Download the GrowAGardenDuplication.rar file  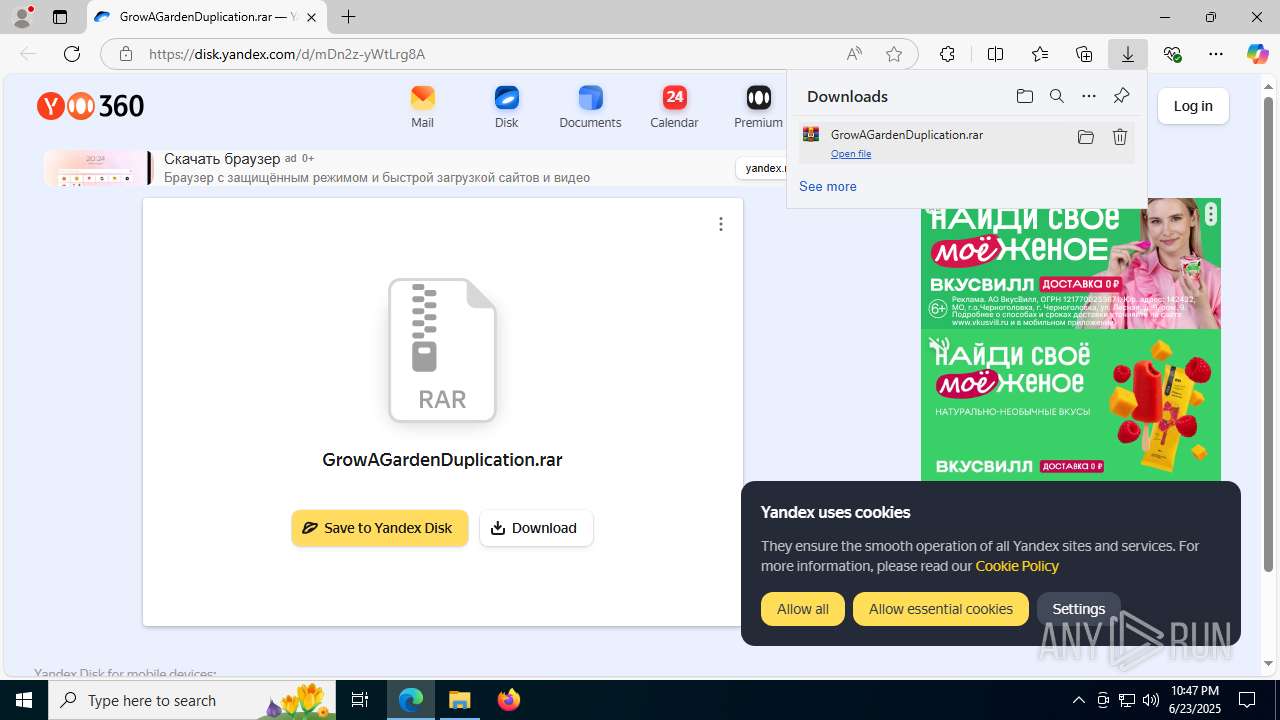pos(536,528)
